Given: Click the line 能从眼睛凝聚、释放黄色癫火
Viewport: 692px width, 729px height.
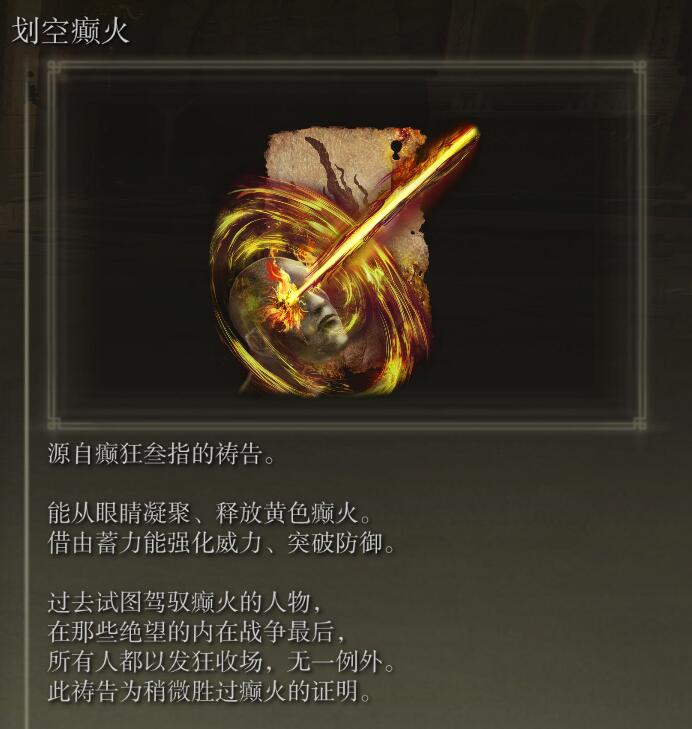Looking at the screenshot, I should click(209, 513).
